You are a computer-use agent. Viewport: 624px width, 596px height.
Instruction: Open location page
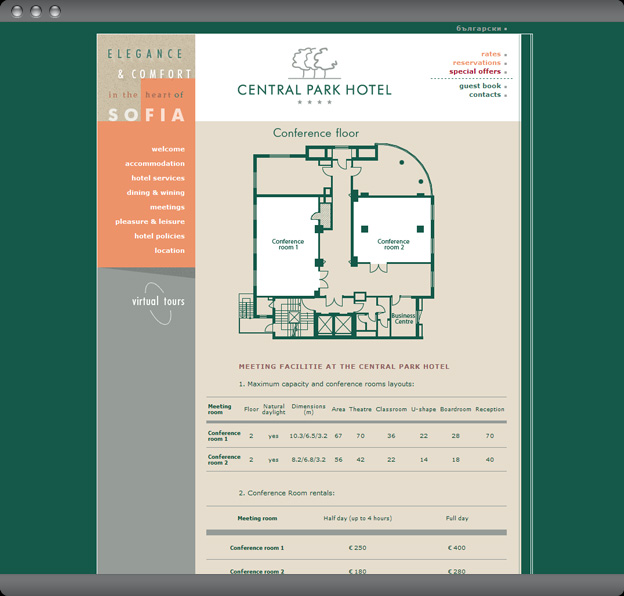(x=170, y=251)
